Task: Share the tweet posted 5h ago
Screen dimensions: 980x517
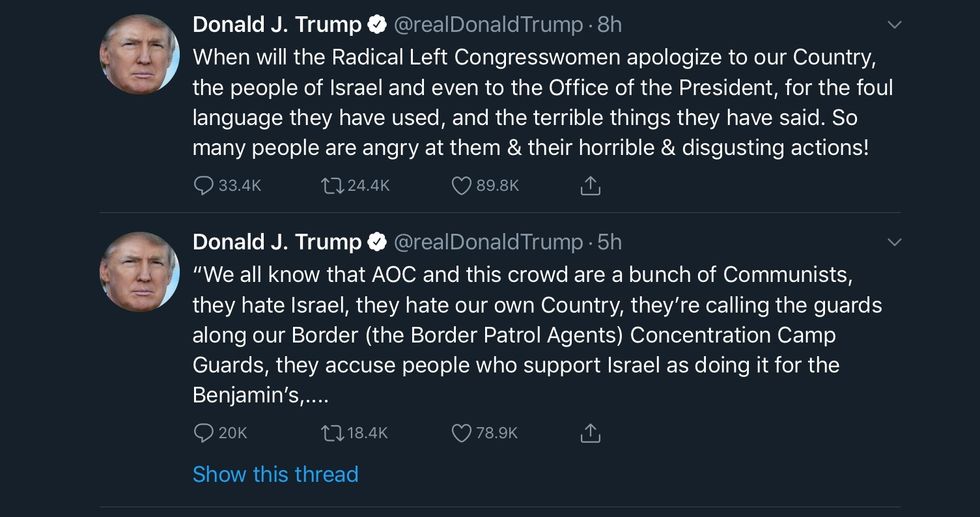Action: click(x=590, y=432)
